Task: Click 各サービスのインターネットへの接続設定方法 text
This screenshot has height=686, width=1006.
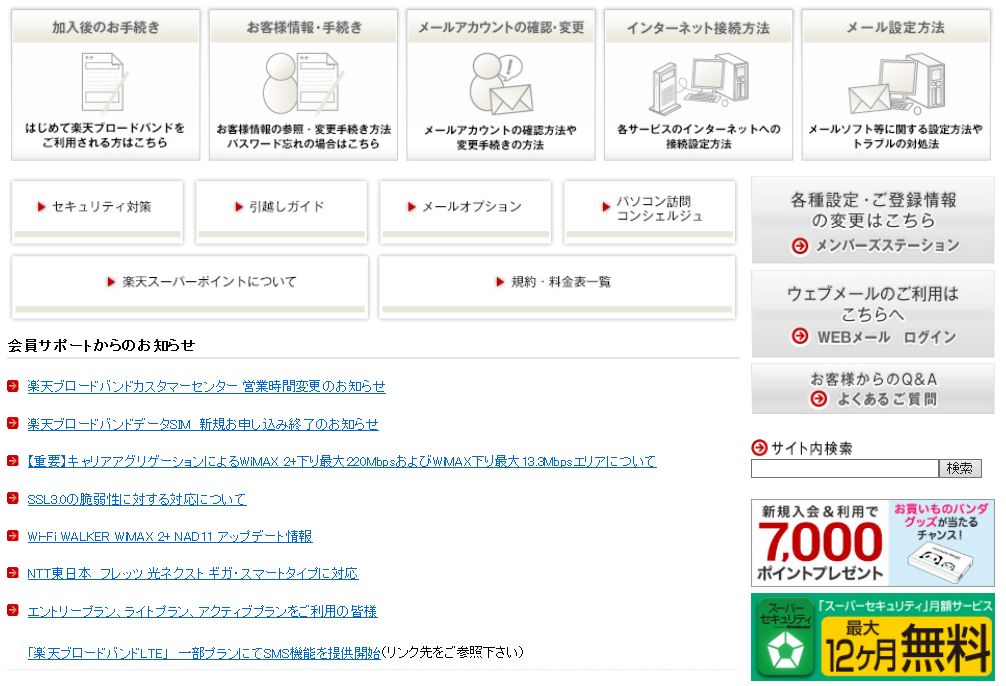Action: point(699,136)
